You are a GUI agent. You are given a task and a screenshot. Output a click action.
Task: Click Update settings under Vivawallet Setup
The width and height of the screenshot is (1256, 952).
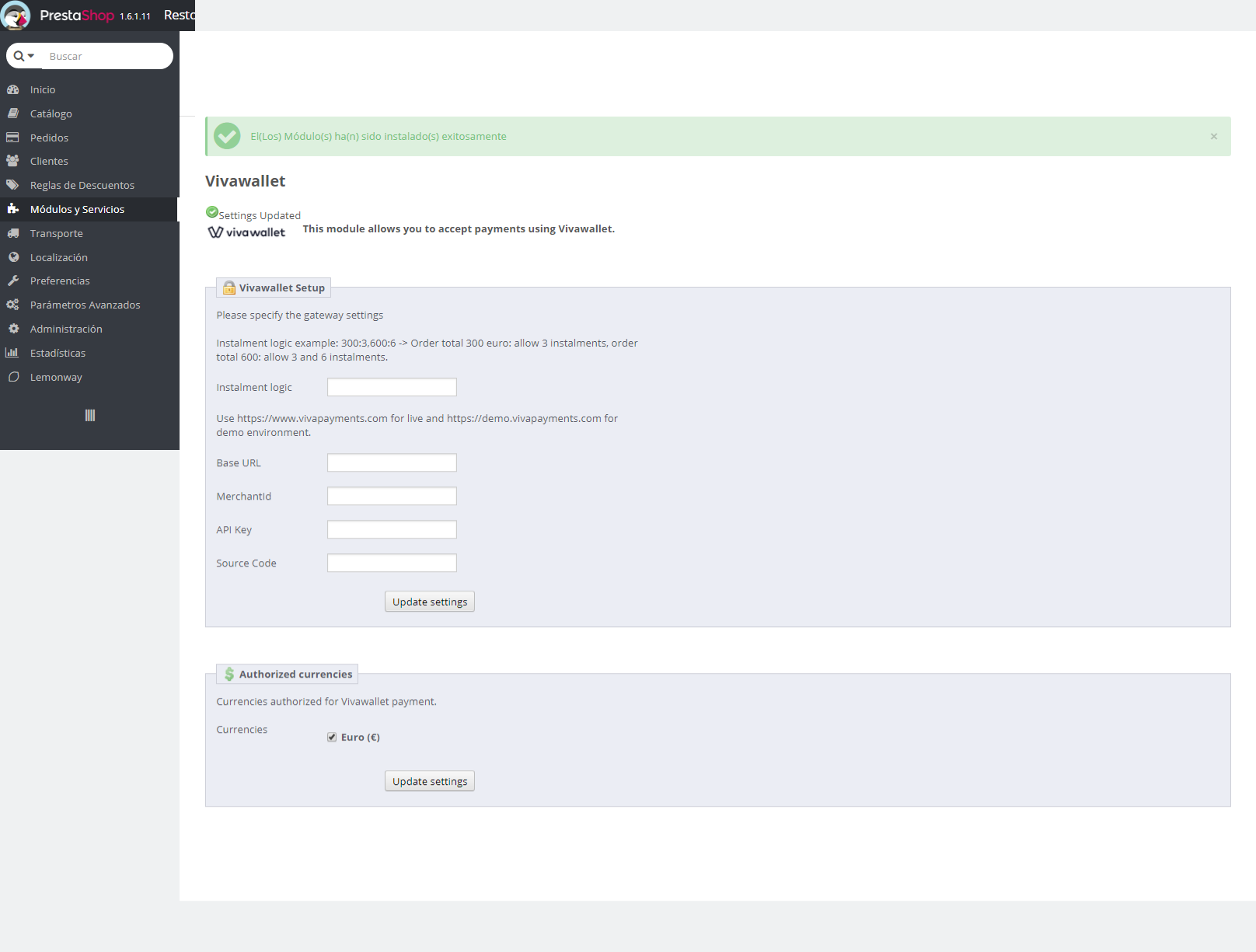pos(430,602)
